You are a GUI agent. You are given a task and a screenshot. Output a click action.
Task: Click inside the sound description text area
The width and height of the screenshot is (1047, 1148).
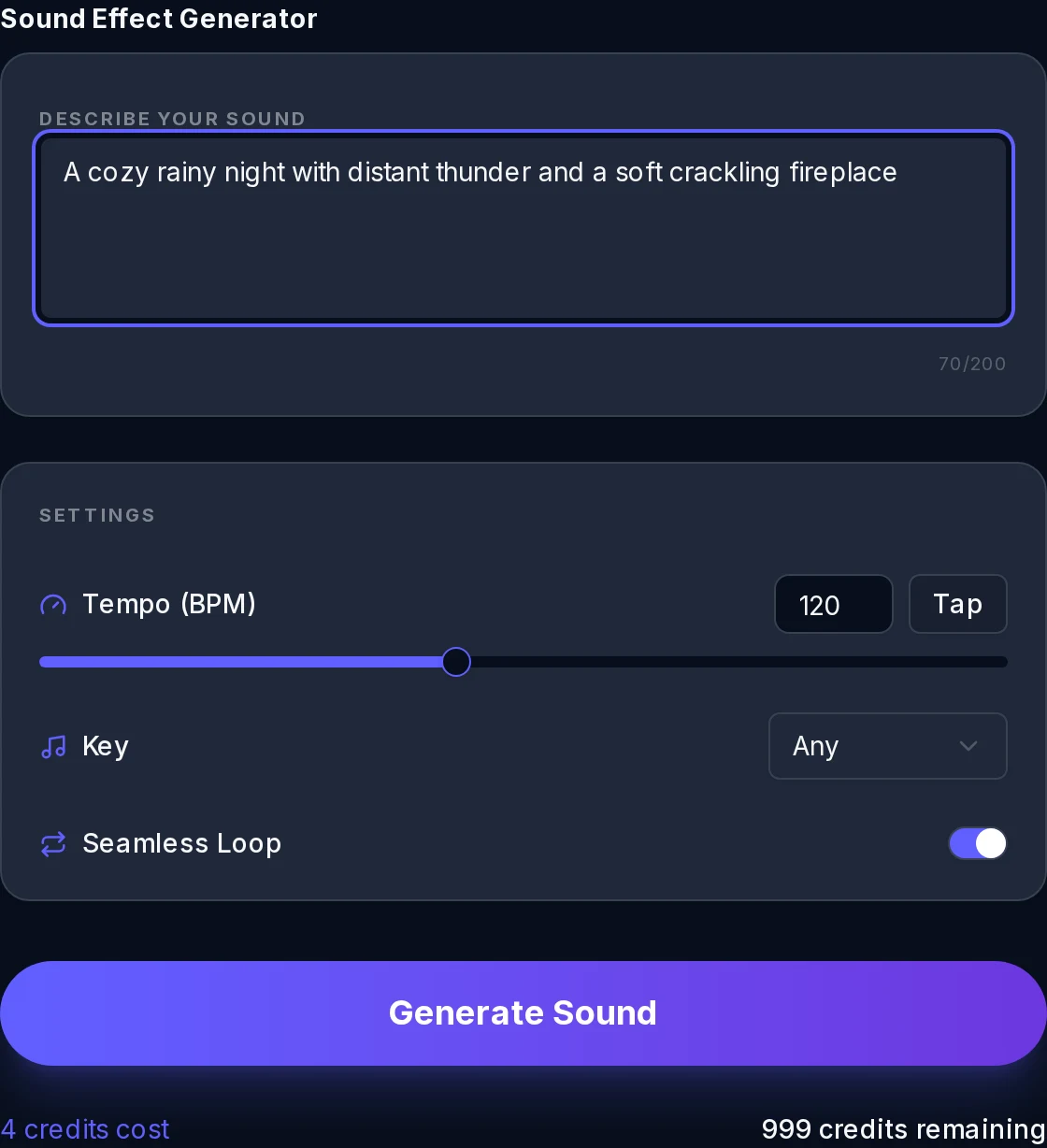point(523,228)
